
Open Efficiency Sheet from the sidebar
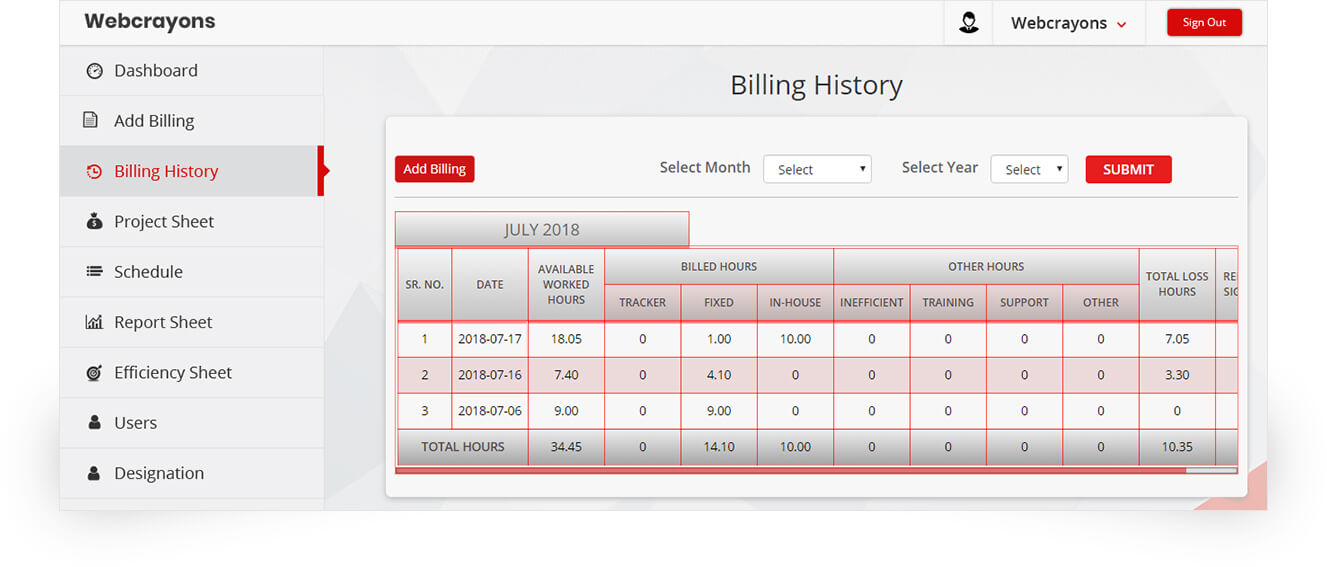172,373
